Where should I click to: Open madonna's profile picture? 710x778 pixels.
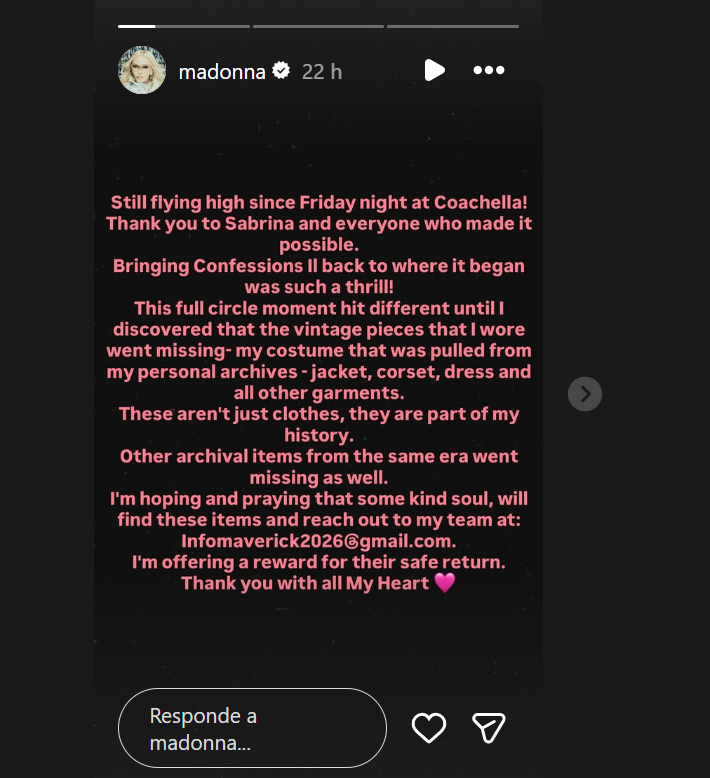pyautogui.click(x=142, y=70)
